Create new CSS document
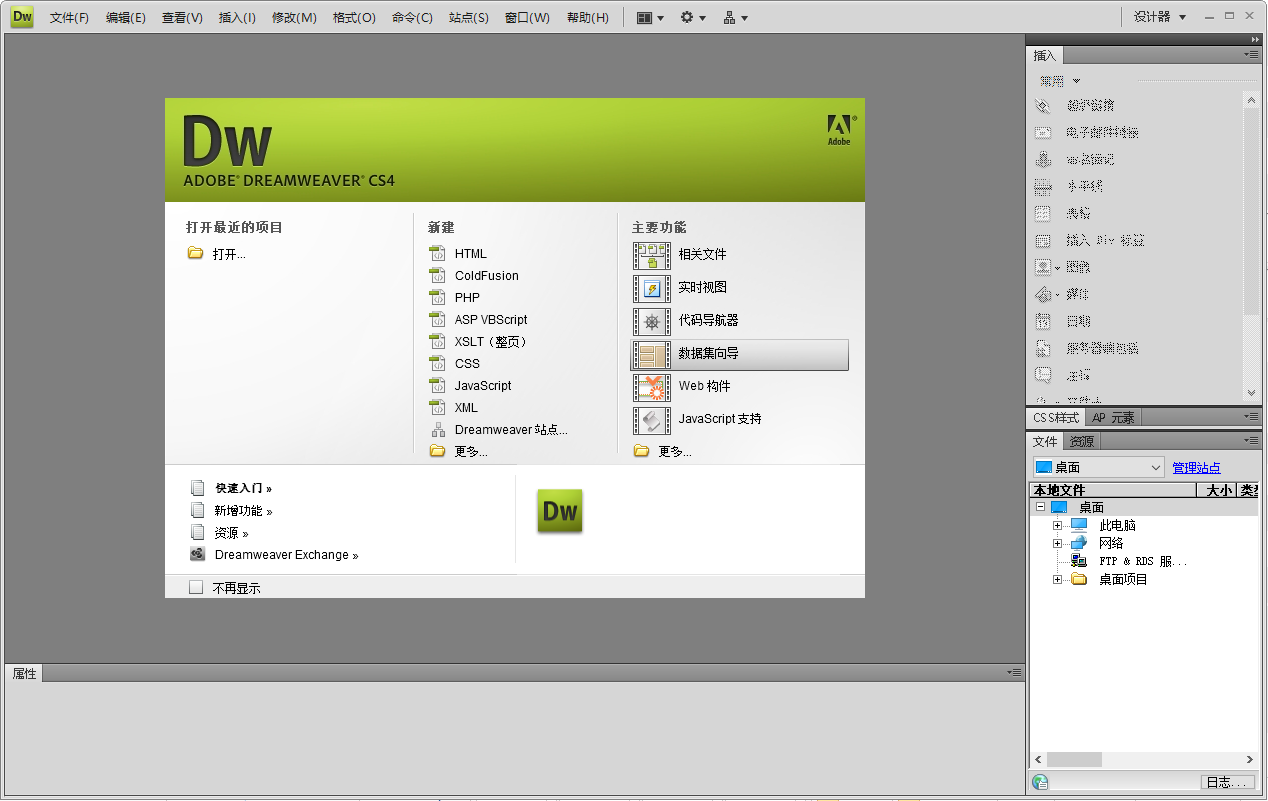Viewport: 1268px width, 801px height. [x=467, y=364]
